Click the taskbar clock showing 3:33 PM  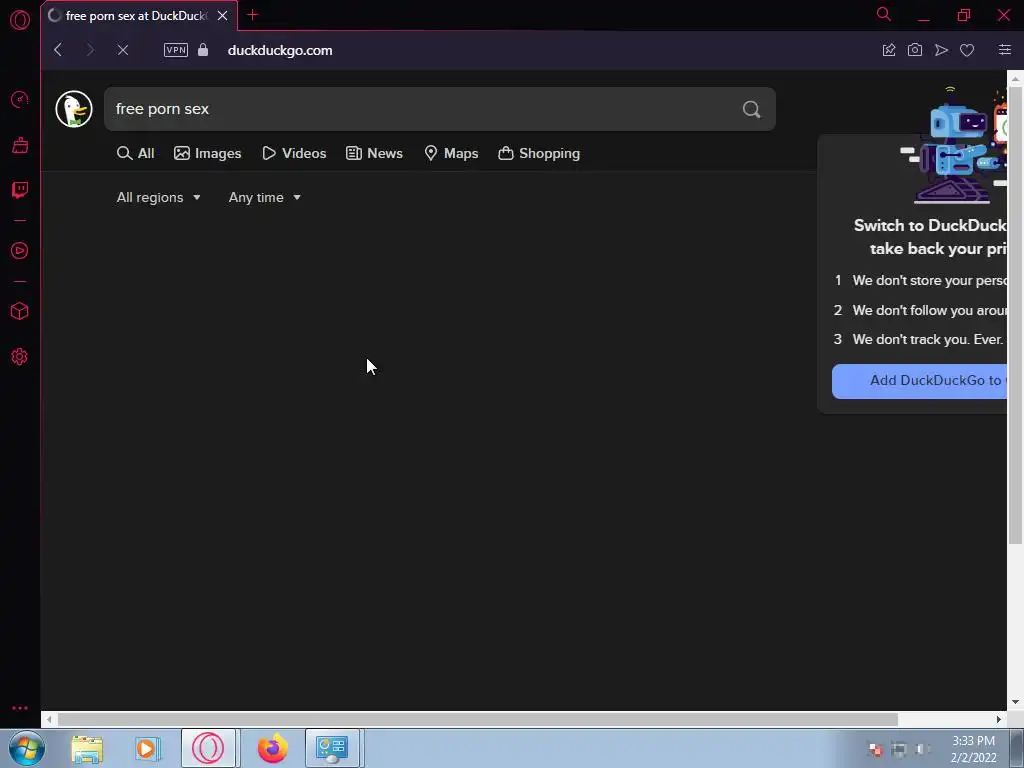point(973,749)
